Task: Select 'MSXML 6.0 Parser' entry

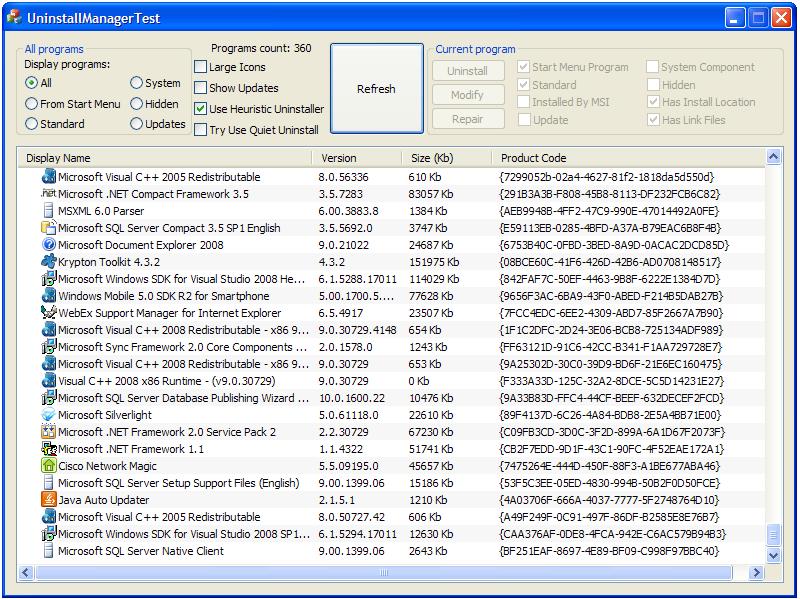Action: [x=101, y=211]
